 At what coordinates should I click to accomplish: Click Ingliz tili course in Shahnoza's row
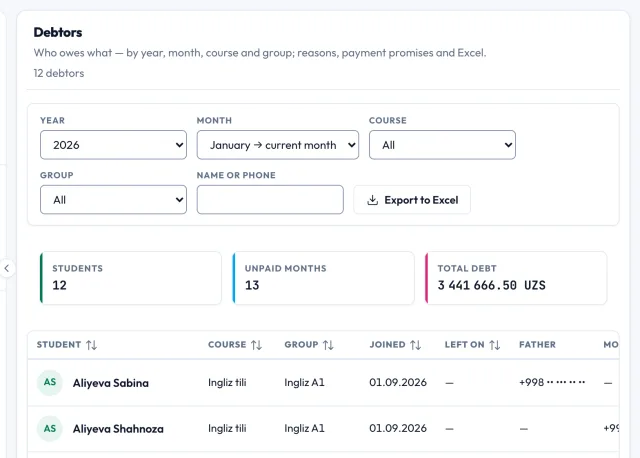227,428
